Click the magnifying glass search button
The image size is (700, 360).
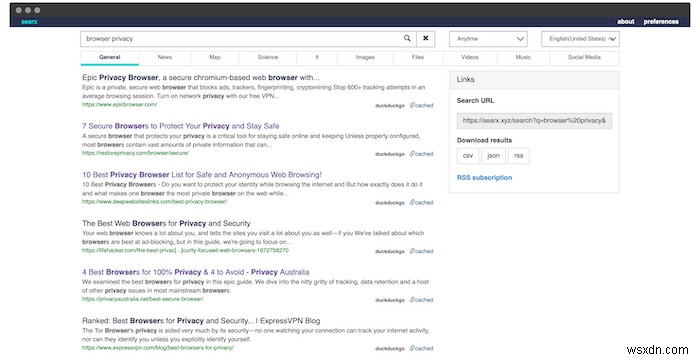[x=407, y=39]
